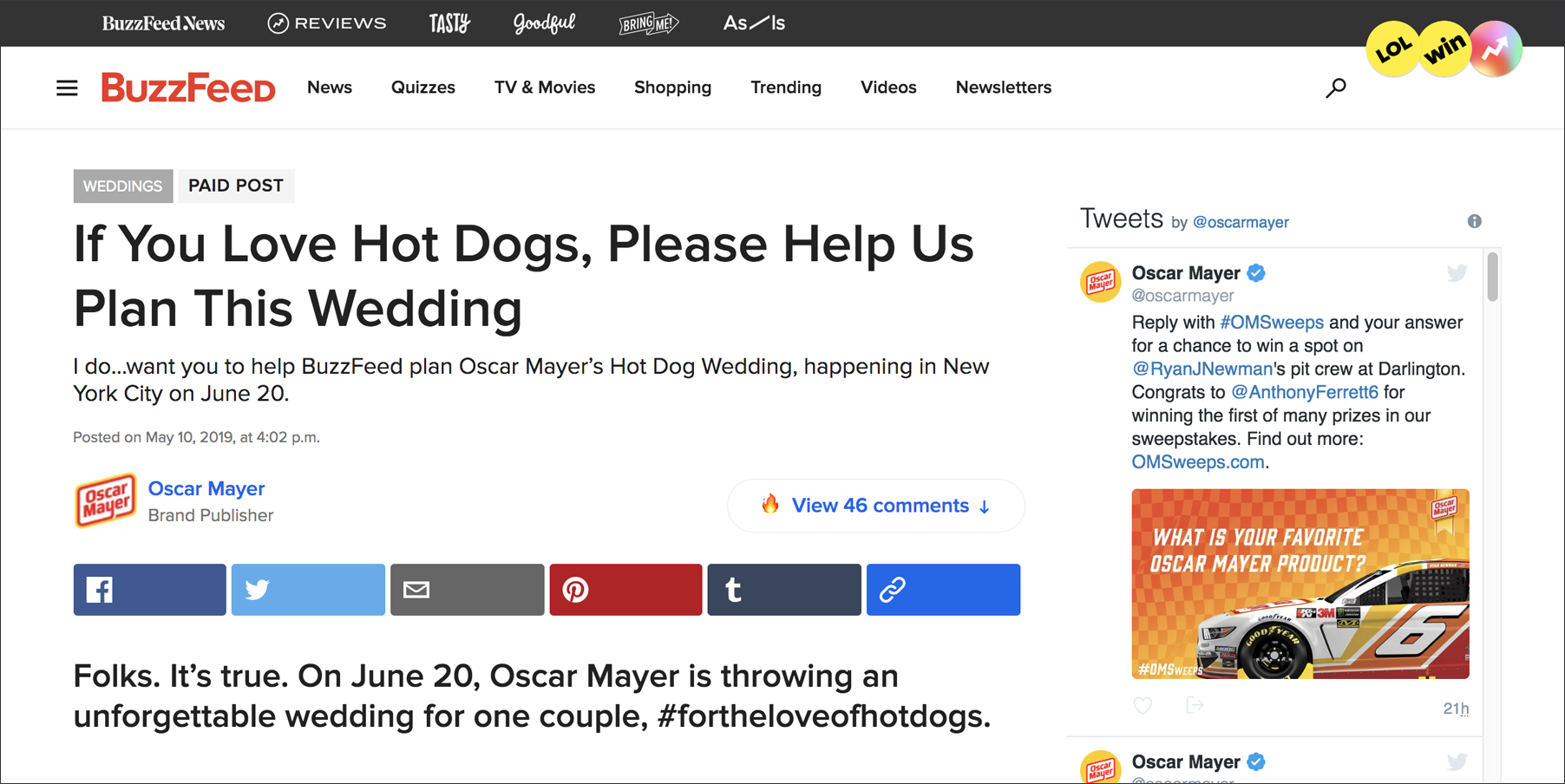Viewport: 1565px width, 784px height.
Task: Open the Oscar Mayer author link
Action: coord(206,488)
